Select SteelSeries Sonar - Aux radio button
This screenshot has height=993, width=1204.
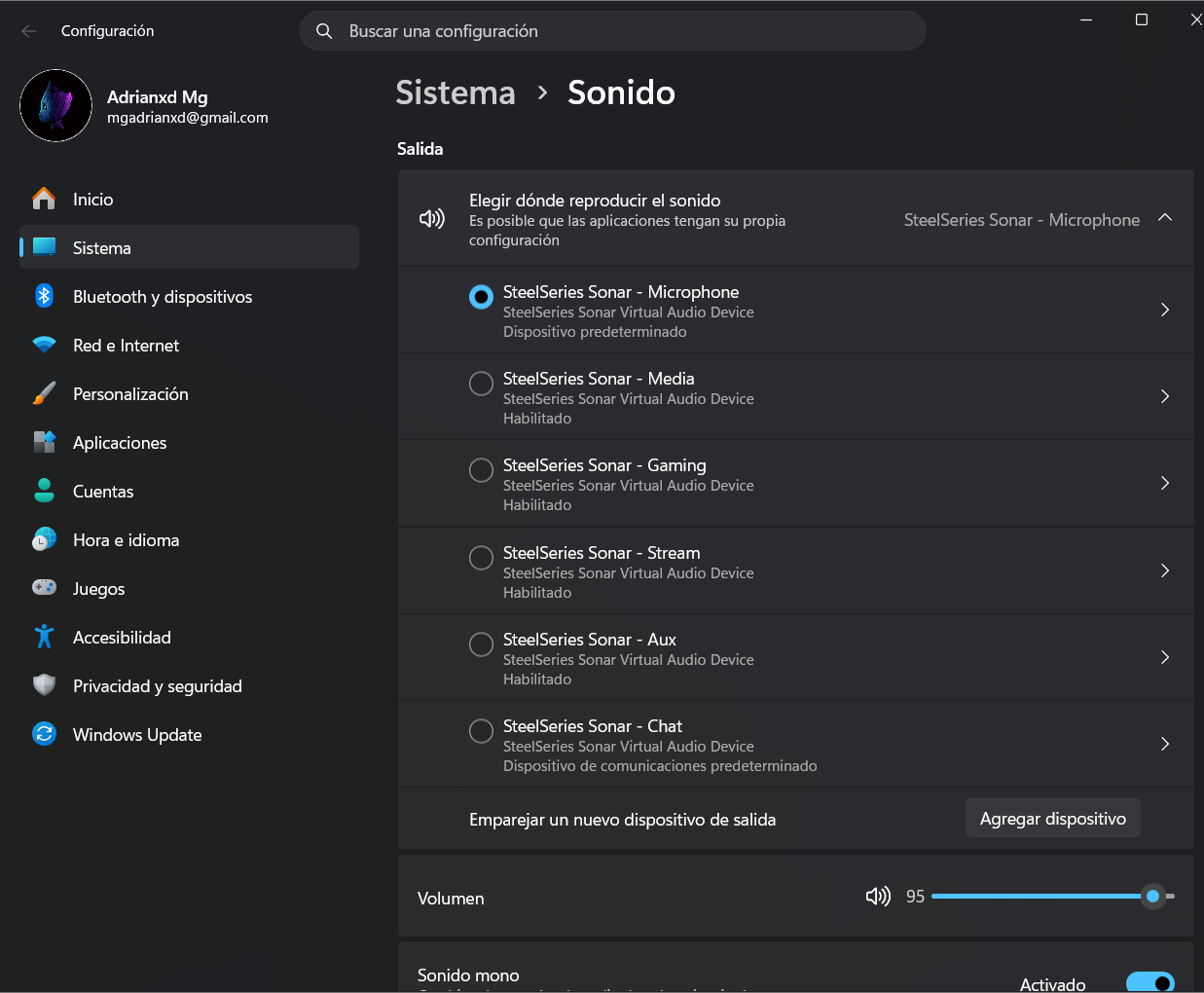pos(481,644)
